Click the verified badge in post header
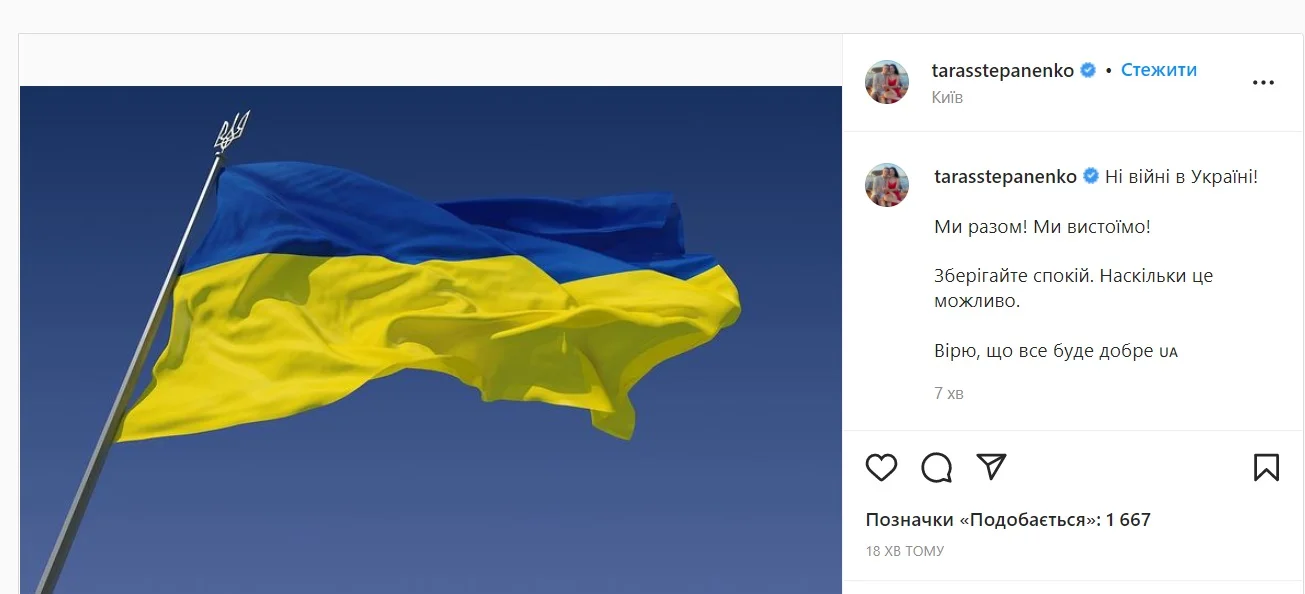This screenshot has width=1305, height=594. pos(1088,70)
